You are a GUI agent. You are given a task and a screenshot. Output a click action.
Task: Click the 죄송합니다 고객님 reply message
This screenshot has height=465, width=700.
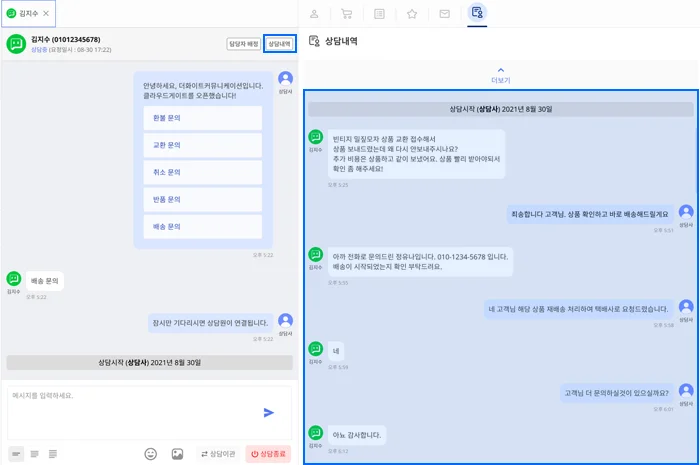tap(590, 214)
